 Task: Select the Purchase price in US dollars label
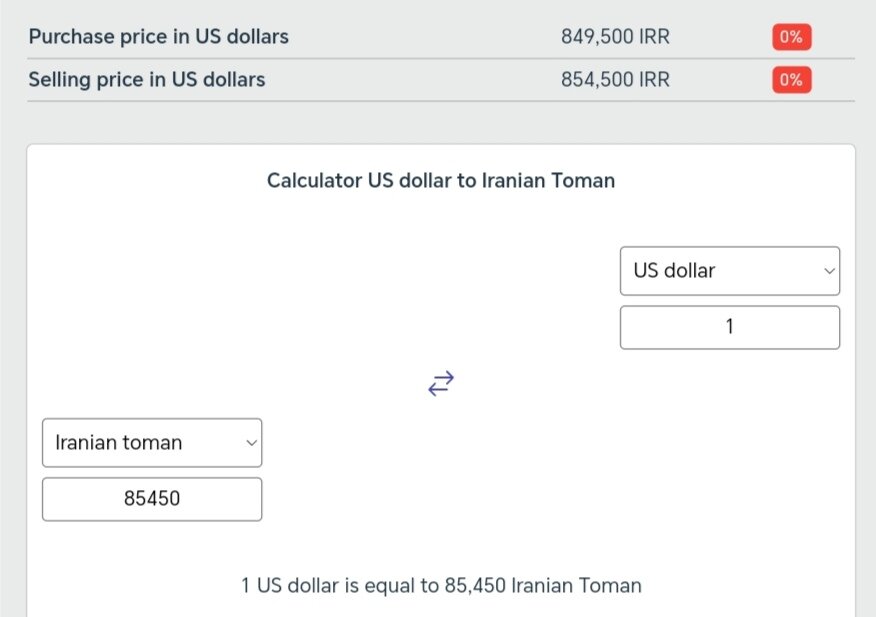pos(158,37)
